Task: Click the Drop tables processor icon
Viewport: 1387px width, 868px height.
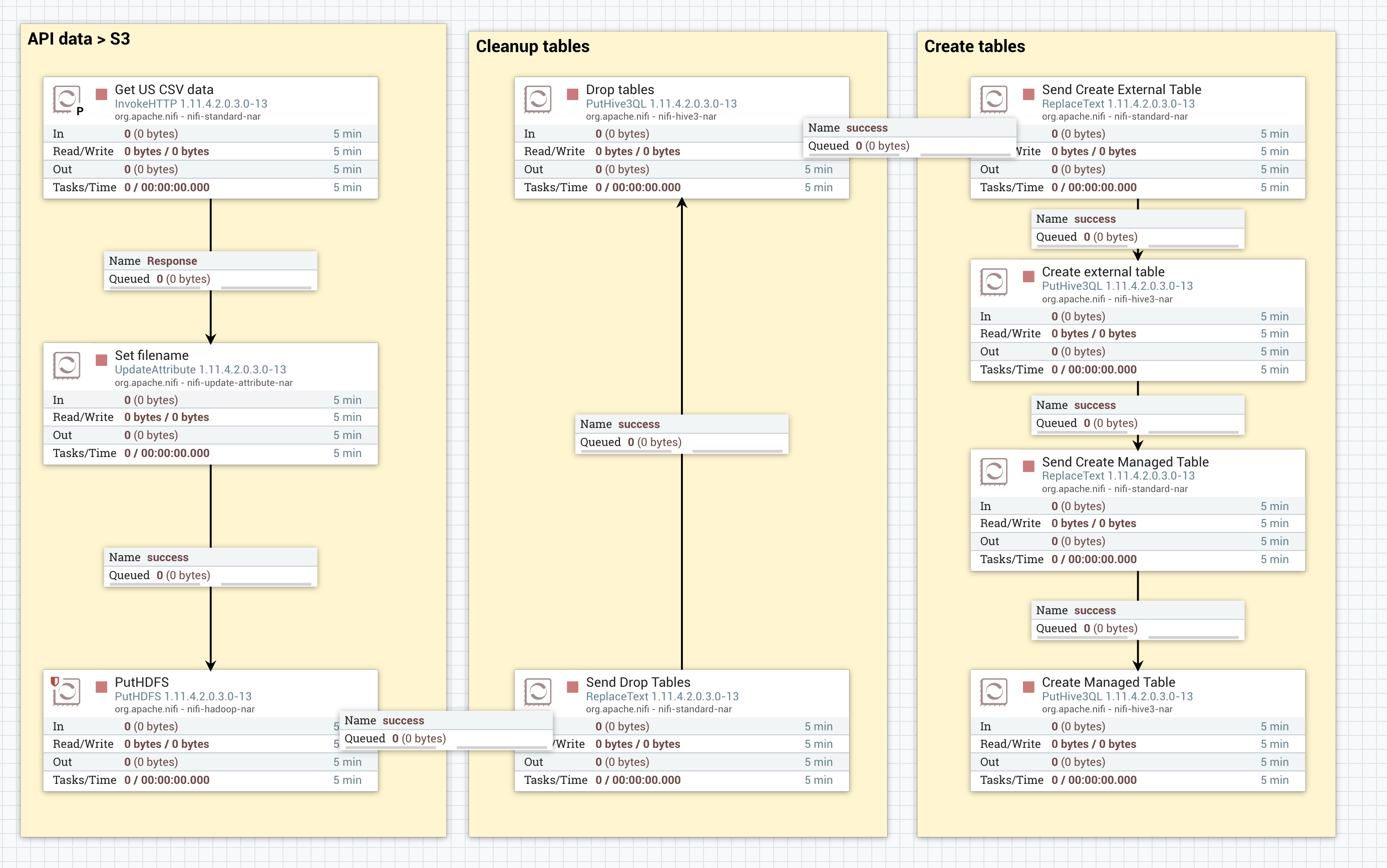Action: pyautogui.click(x=537, y=99)
